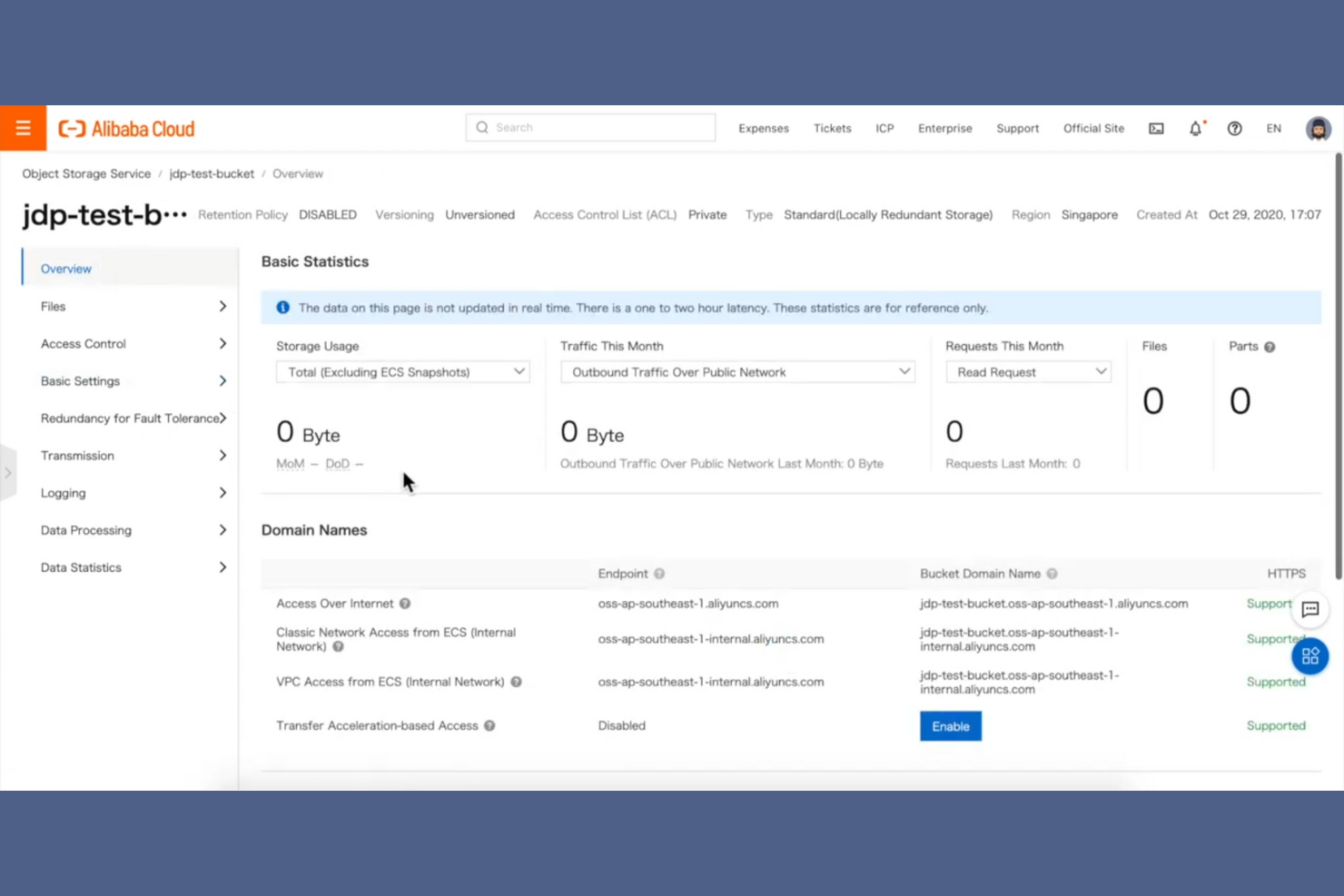Screen dimensions: 1344x896
Task: Click the MoM comparison link
Action: coord(291,464)
